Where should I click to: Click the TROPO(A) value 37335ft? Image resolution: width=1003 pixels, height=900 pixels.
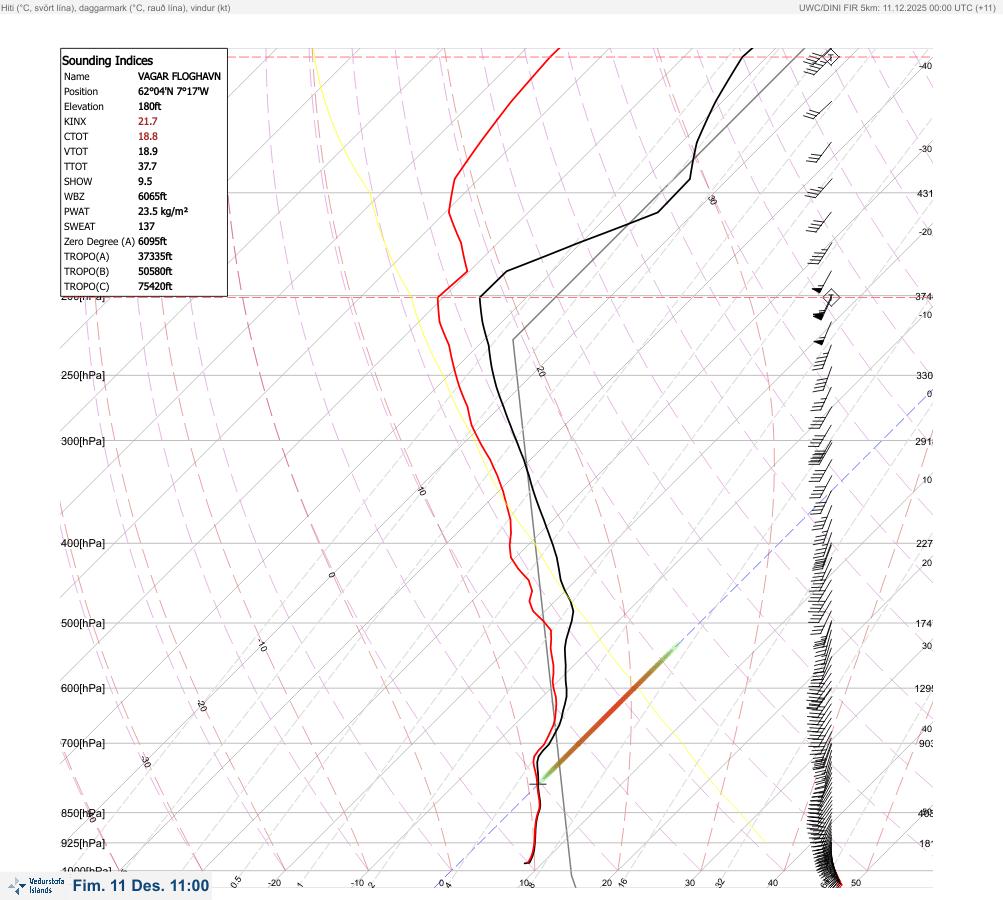(x=155, y=257)
